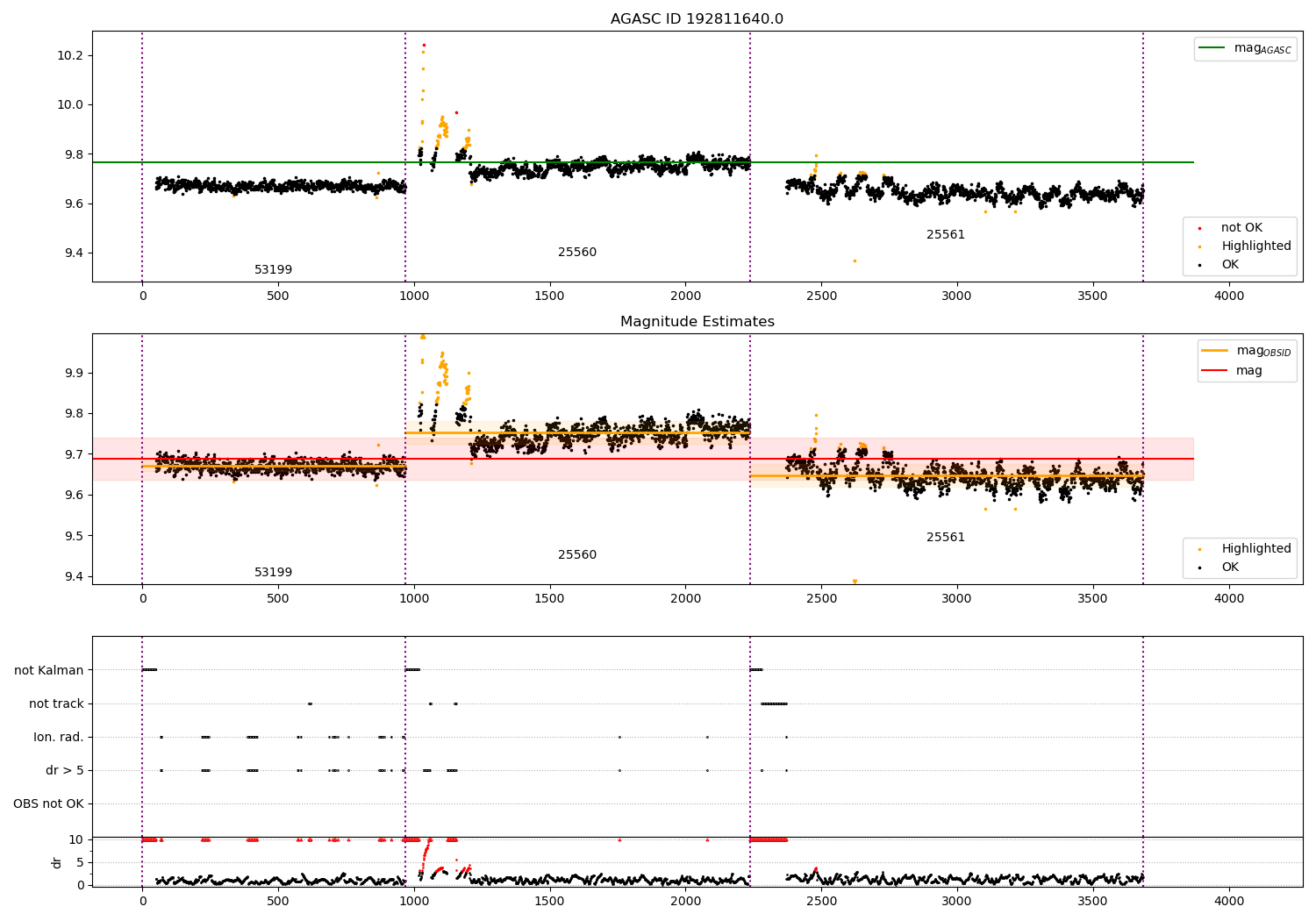Click the 9.5 y-axis tick in middle plot
The width and height of the screenshot is (1316, 921).
pyautogui.click(x=74, y=537)
